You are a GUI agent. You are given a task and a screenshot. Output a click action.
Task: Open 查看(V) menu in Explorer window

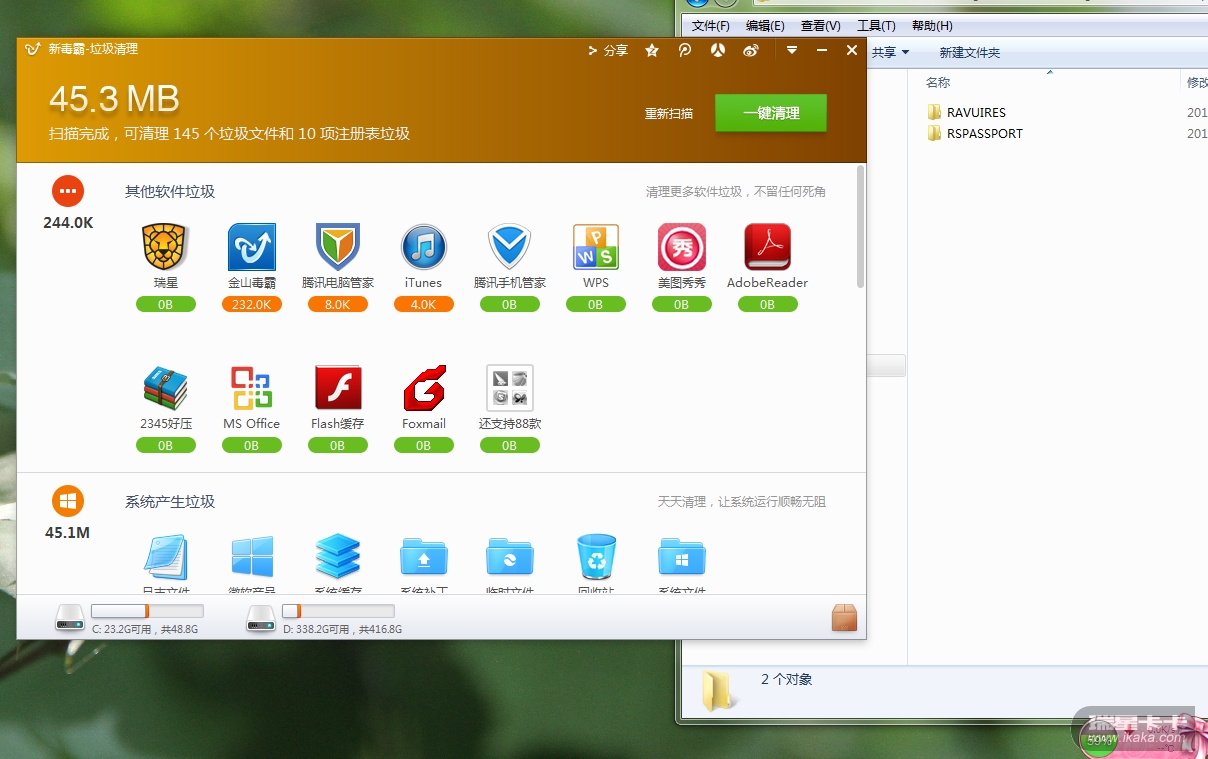[821, 26]
